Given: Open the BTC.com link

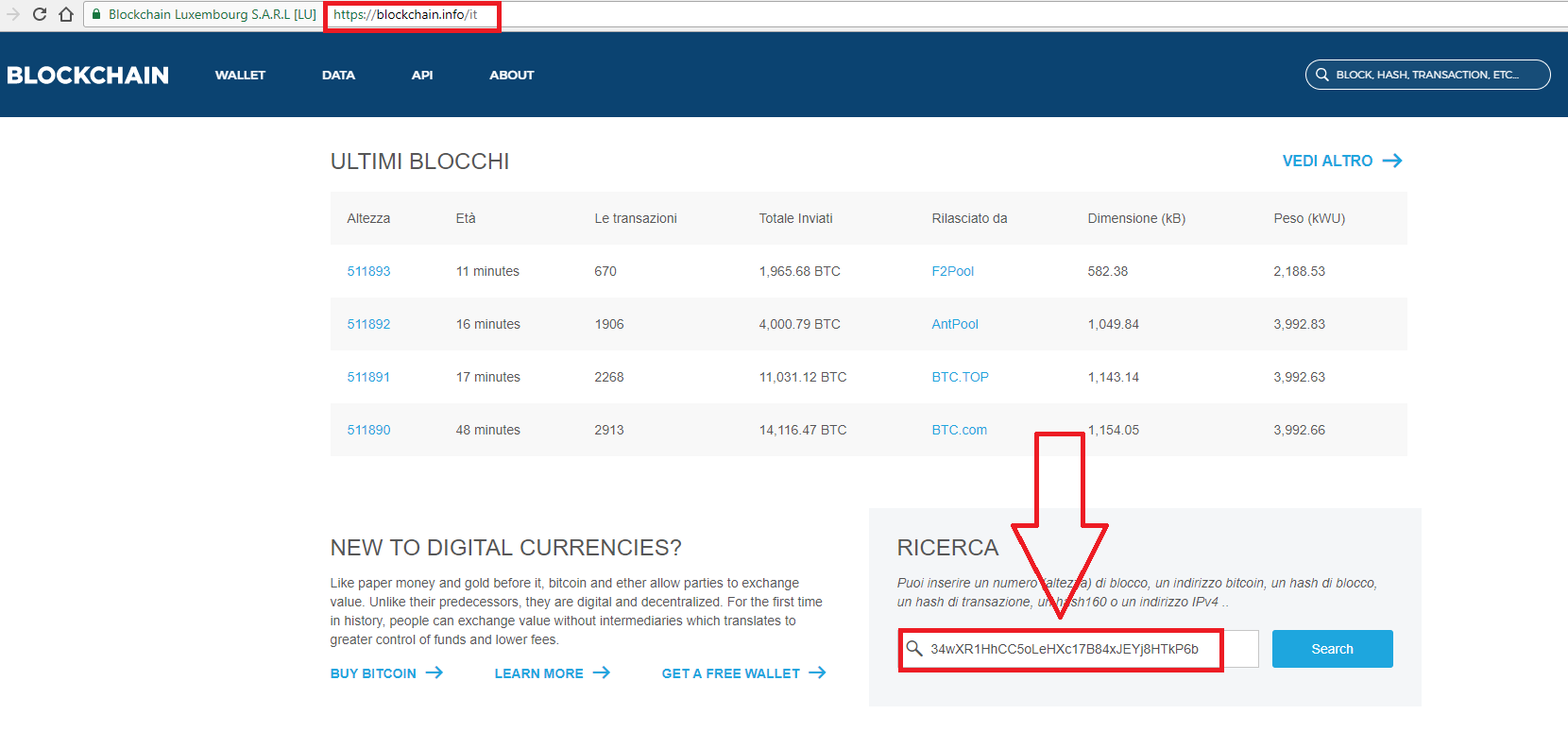Looking at the screenshot, I should [959, 430].
